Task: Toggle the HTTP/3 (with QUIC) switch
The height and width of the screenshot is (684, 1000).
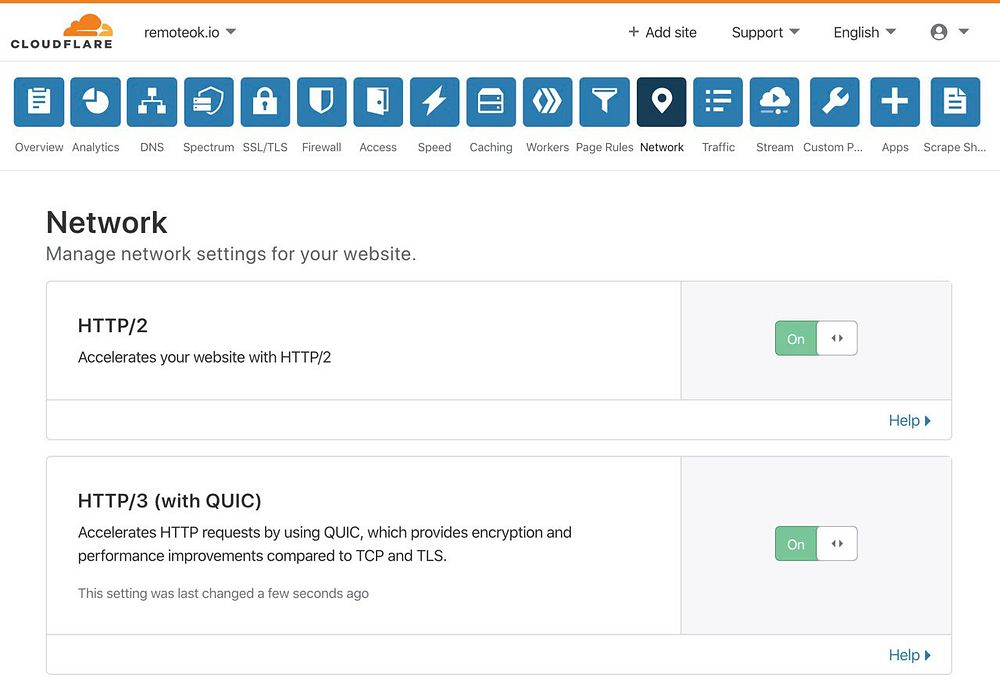Action: tap(816, 544)
